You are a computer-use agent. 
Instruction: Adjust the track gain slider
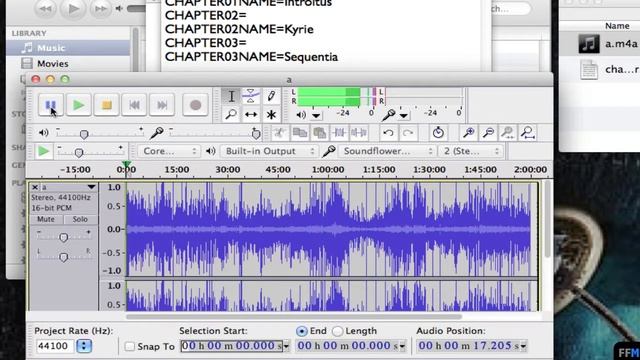[x=63, y=237]
